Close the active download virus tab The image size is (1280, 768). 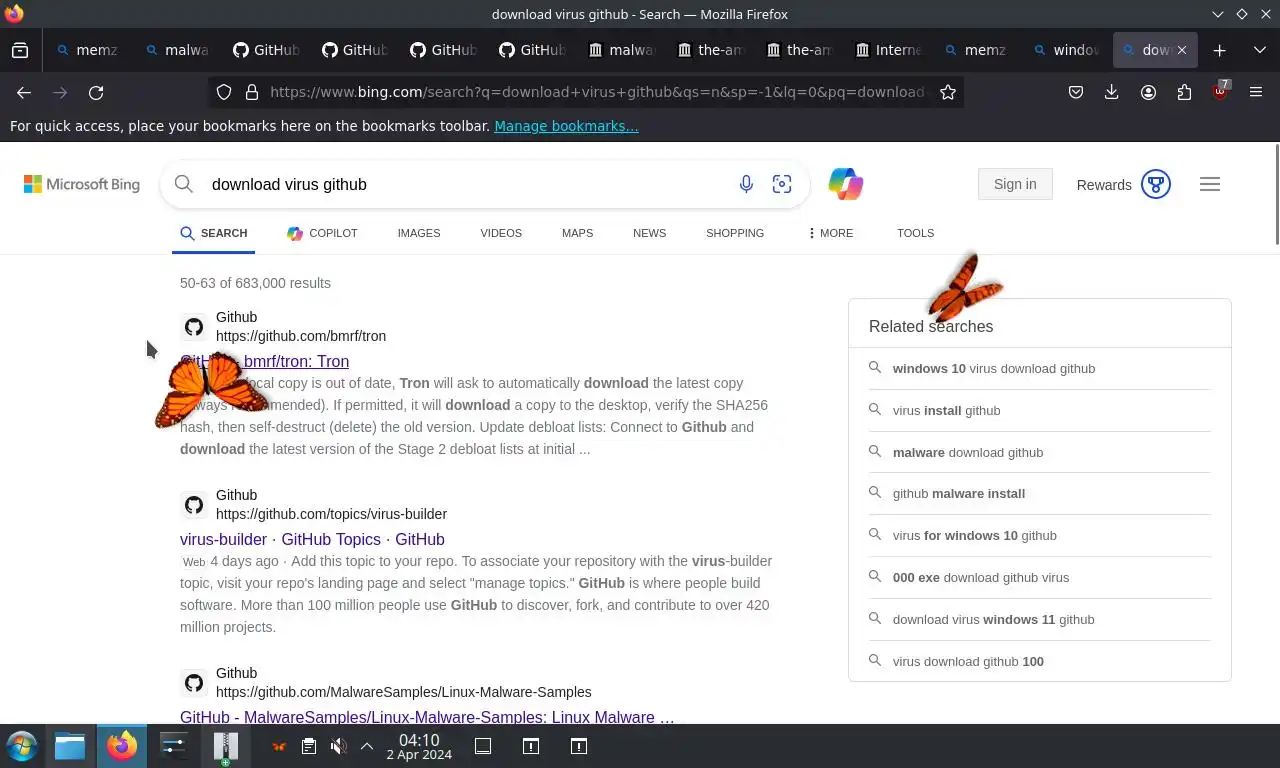pos(1182,50)
